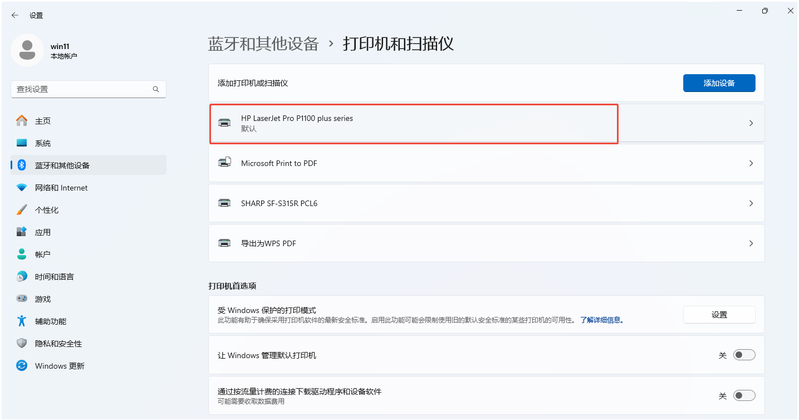Click the 添加设备 button
The image size is (799, 420).
coord(718,83)
